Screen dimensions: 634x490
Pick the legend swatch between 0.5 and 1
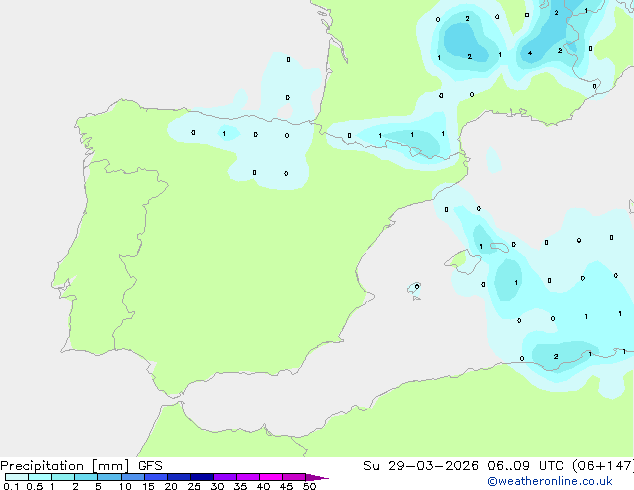(40, 477)
